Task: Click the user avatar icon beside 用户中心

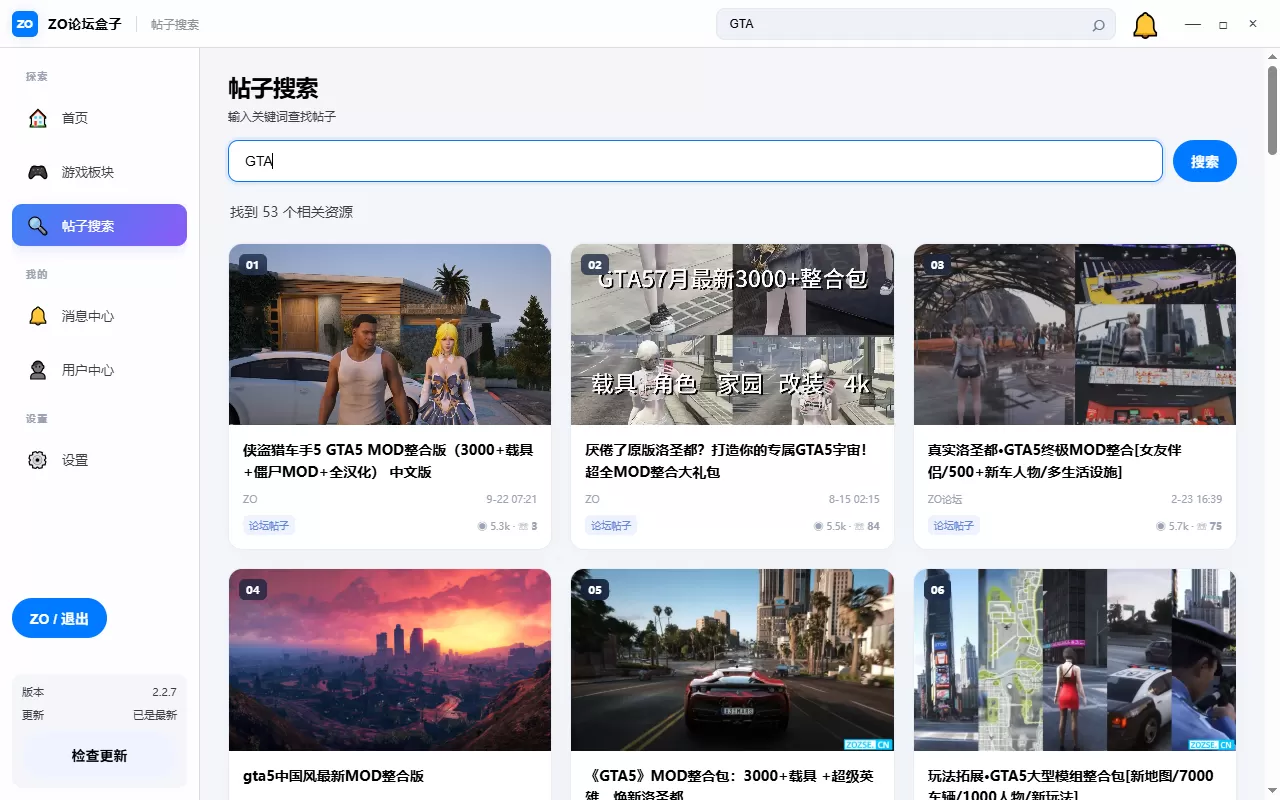Action: (38, 370)
